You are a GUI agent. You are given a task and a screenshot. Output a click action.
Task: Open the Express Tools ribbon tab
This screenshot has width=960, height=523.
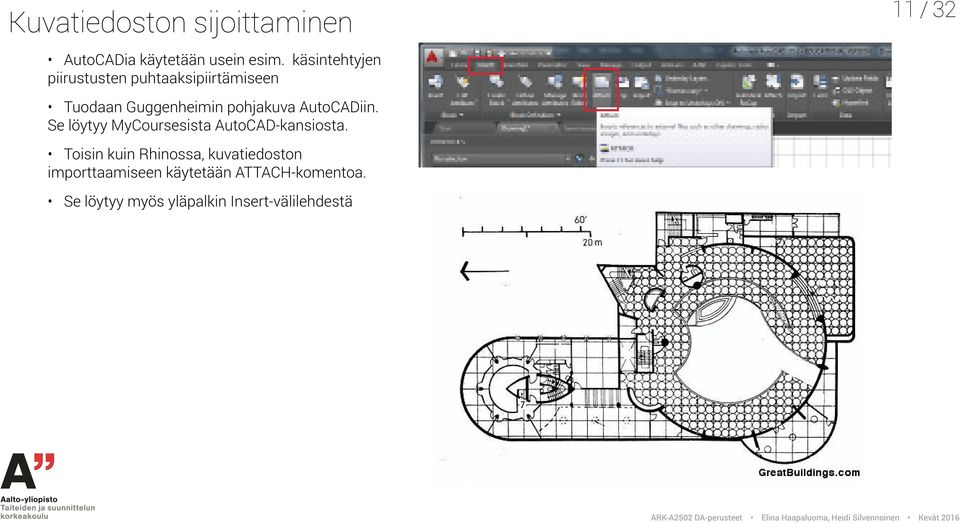[734, 65]
